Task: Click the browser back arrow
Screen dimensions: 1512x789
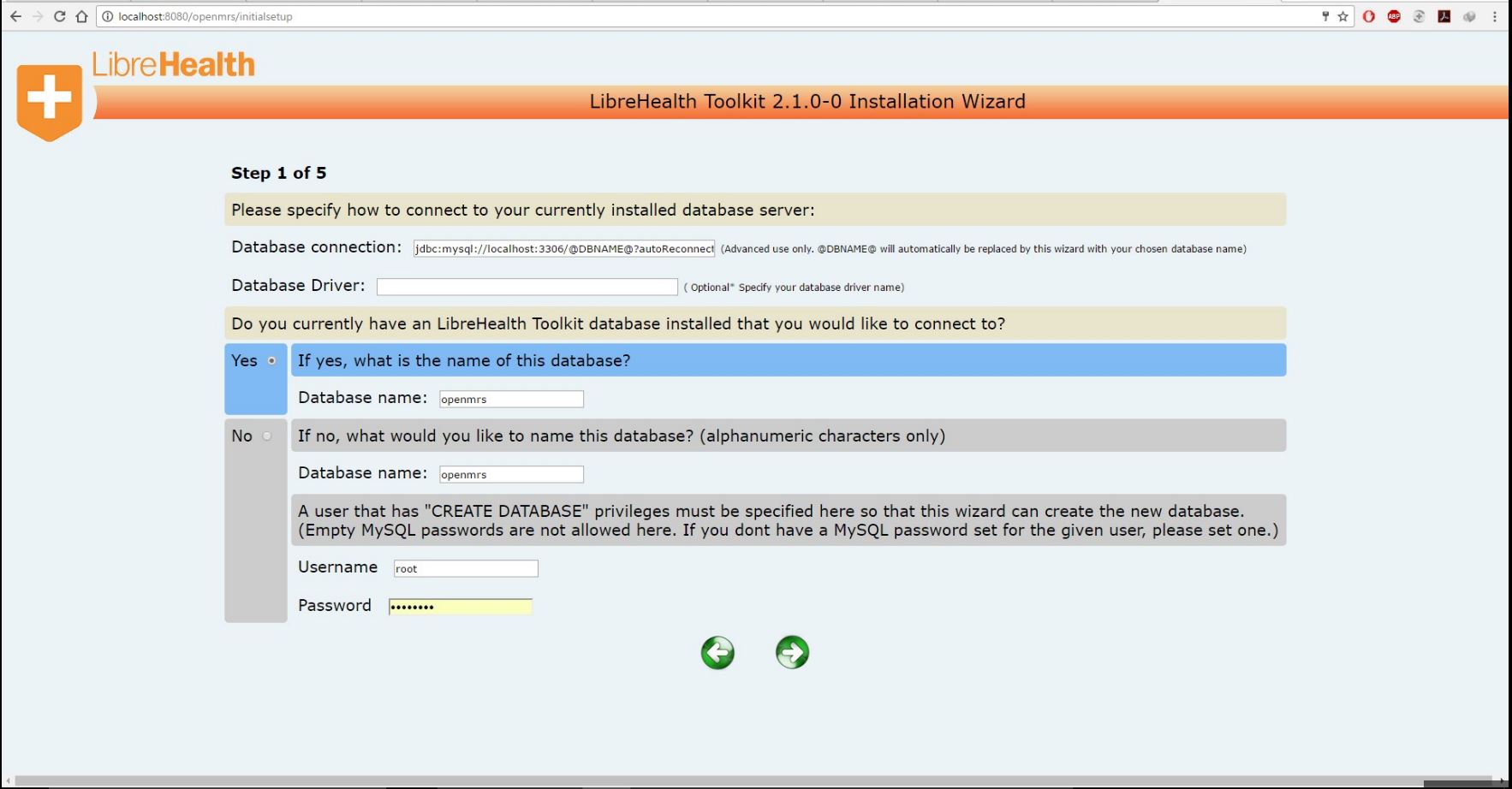Action: pos(15,16)
